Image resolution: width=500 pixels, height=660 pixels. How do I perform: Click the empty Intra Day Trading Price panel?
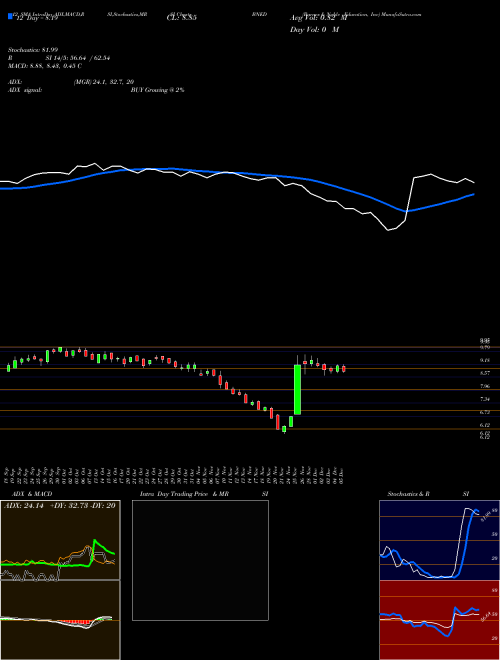[x=200, y=560]
